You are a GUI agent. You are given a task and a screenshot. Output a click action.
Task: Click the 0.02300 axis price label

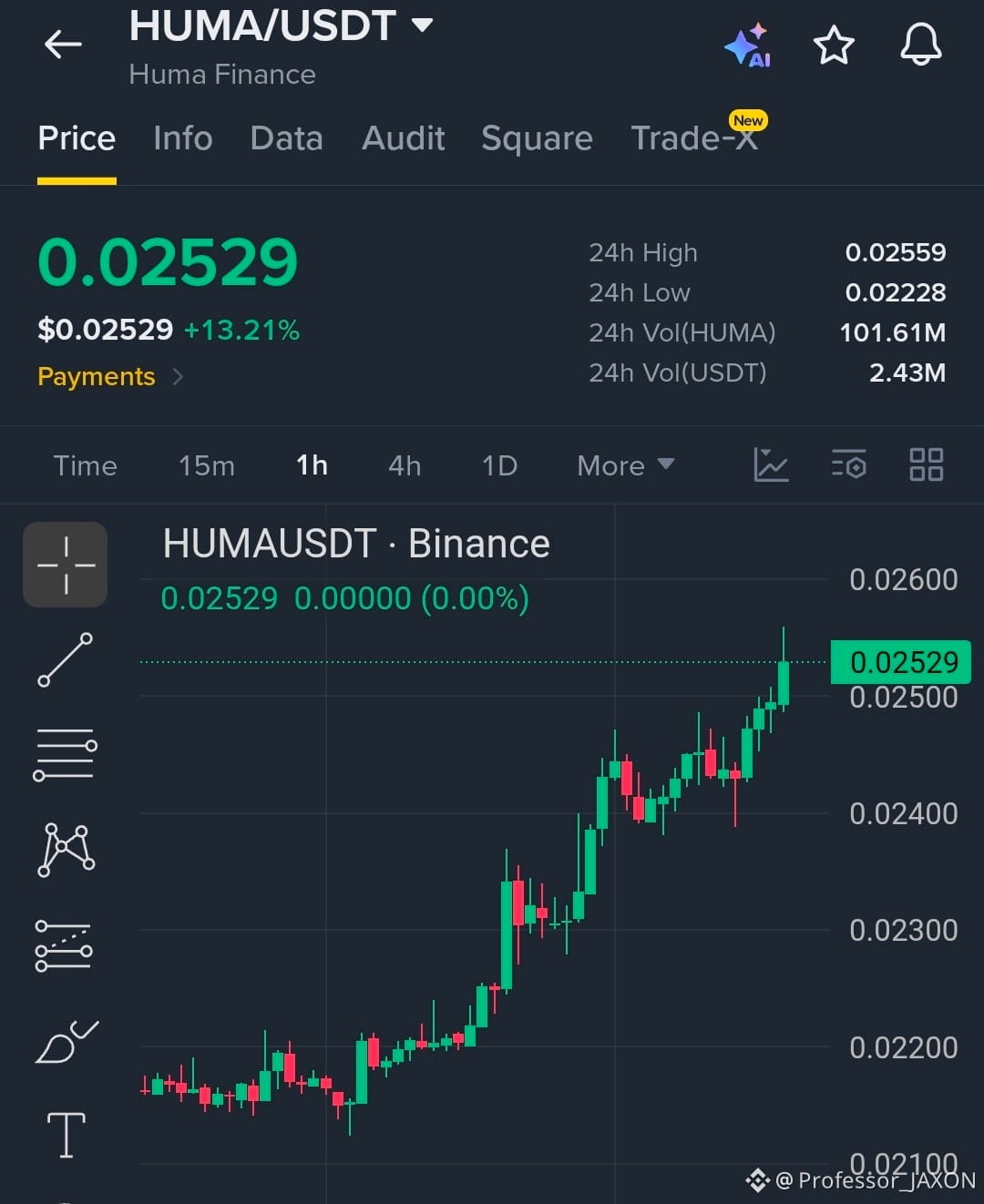click(904, 930)
